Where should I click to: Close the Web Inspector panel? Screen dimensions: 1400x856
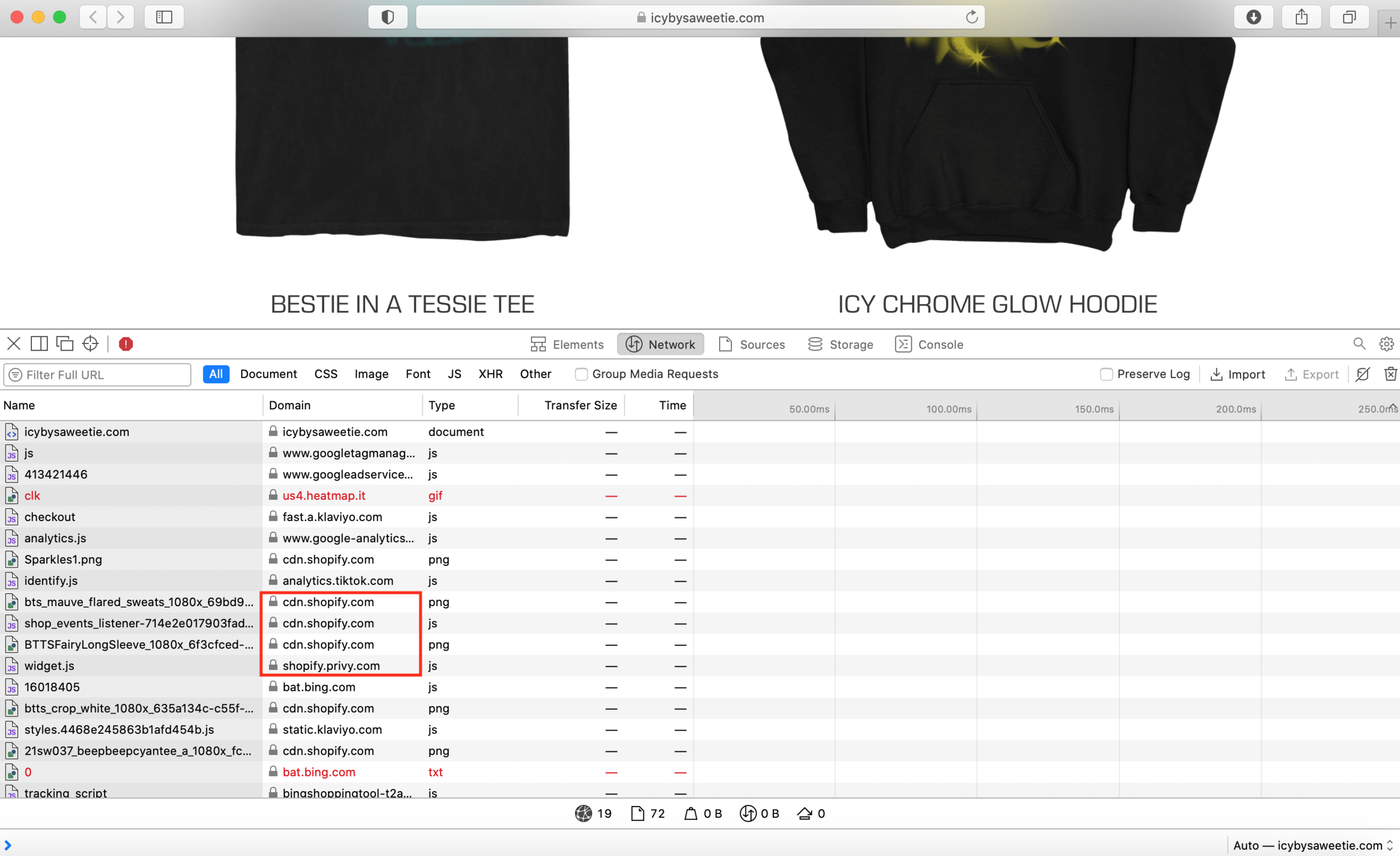[x=14, y=344]
